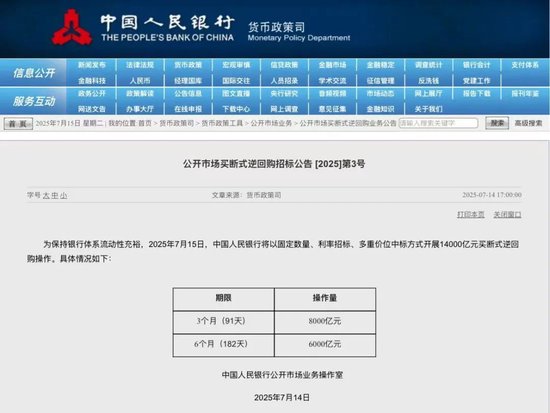The height and width of the screenshot is (413, 550).
Task: Go to the 银行会计 page
Action: pos(476,65)
